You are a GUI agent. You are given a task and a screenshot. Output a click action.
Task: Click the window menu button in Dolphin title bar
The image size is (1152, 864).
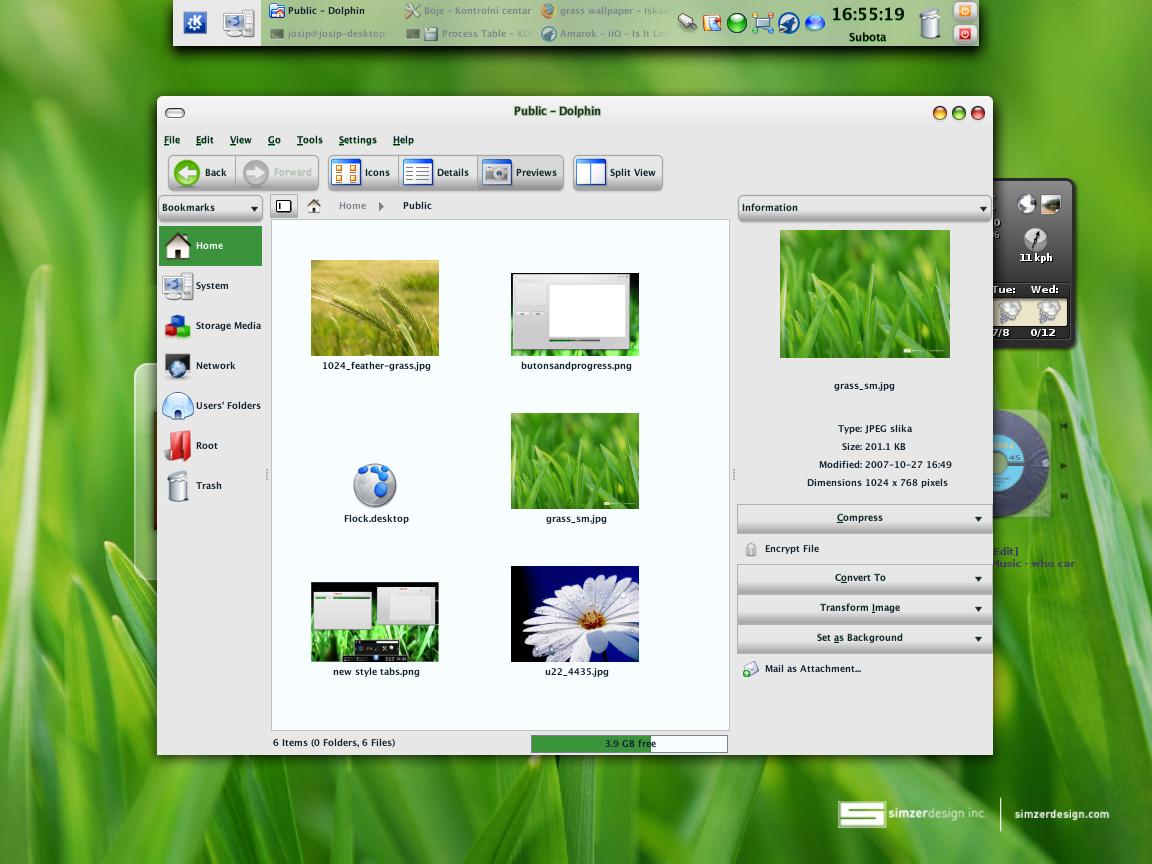(175, 112)
